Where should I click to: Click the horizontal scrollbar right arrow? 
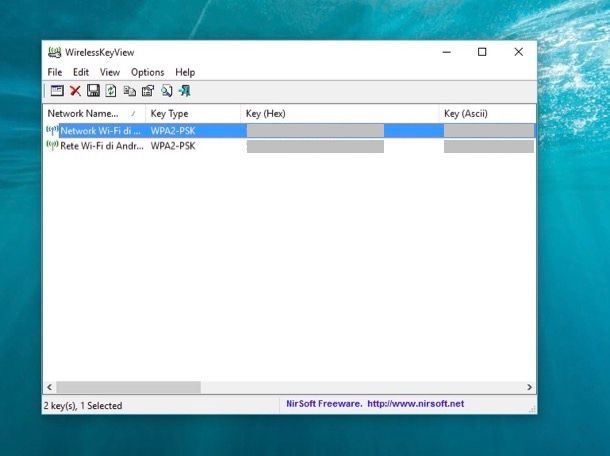pos(529,387)
